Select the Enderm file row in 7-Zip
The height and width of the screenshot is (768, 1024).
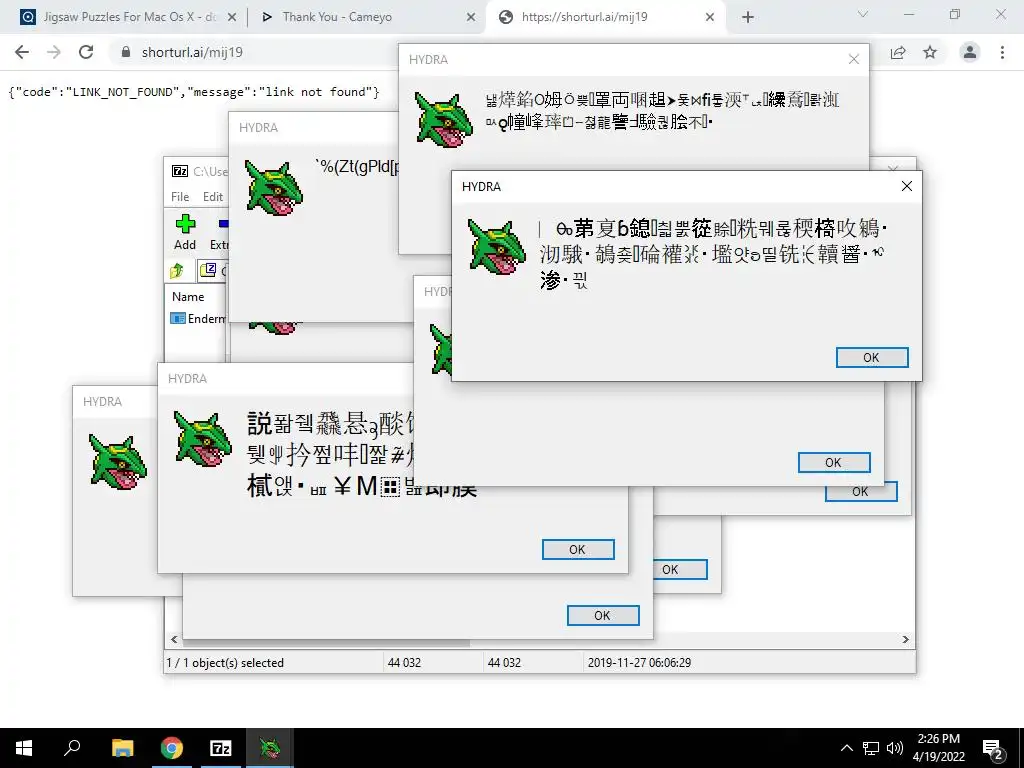[197, 319]
